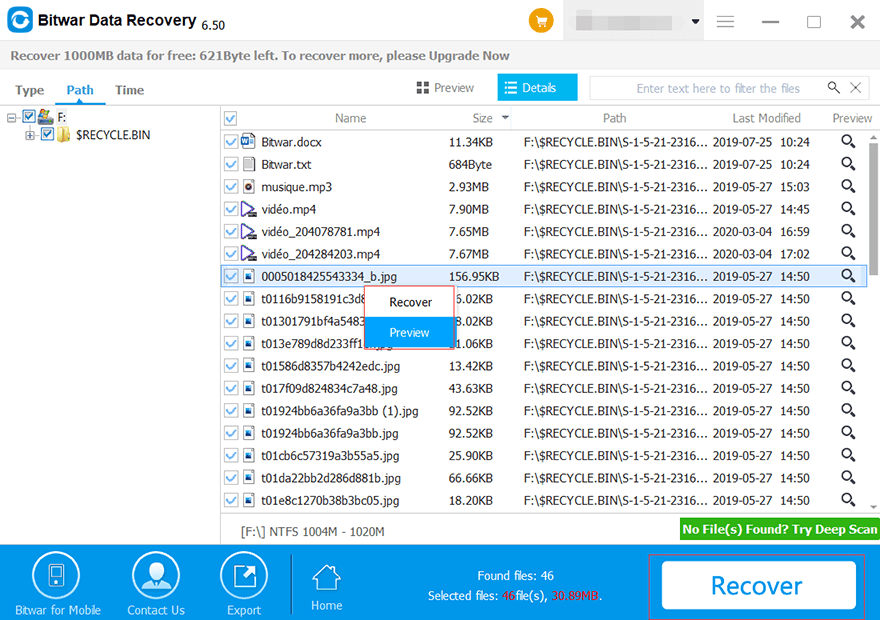Uncheck the 0005018425543334_b.jpg checkbox

(231, 276)
